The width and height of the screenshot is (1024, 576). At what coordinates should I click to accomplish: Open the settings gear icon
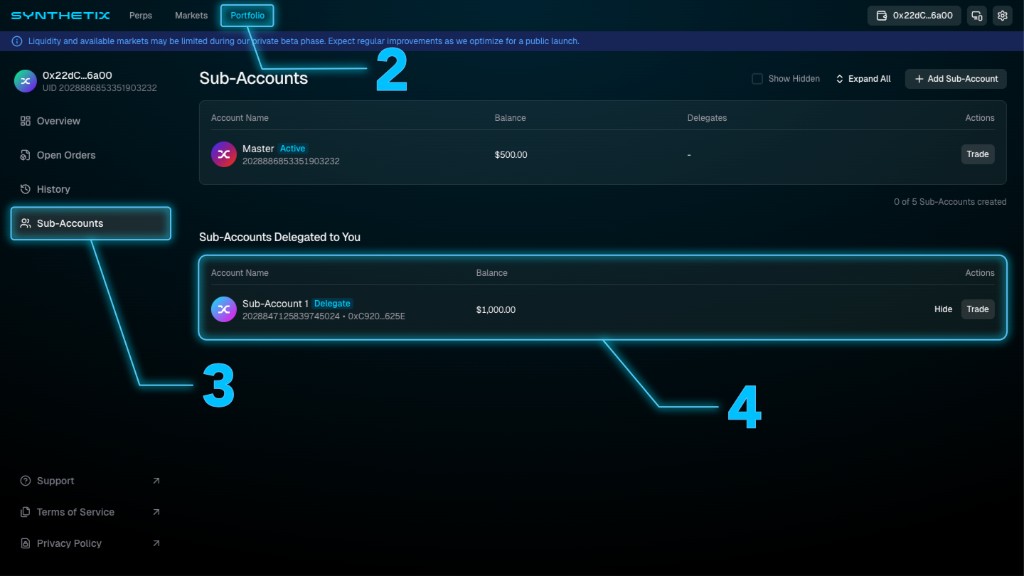pos(1001,16)
